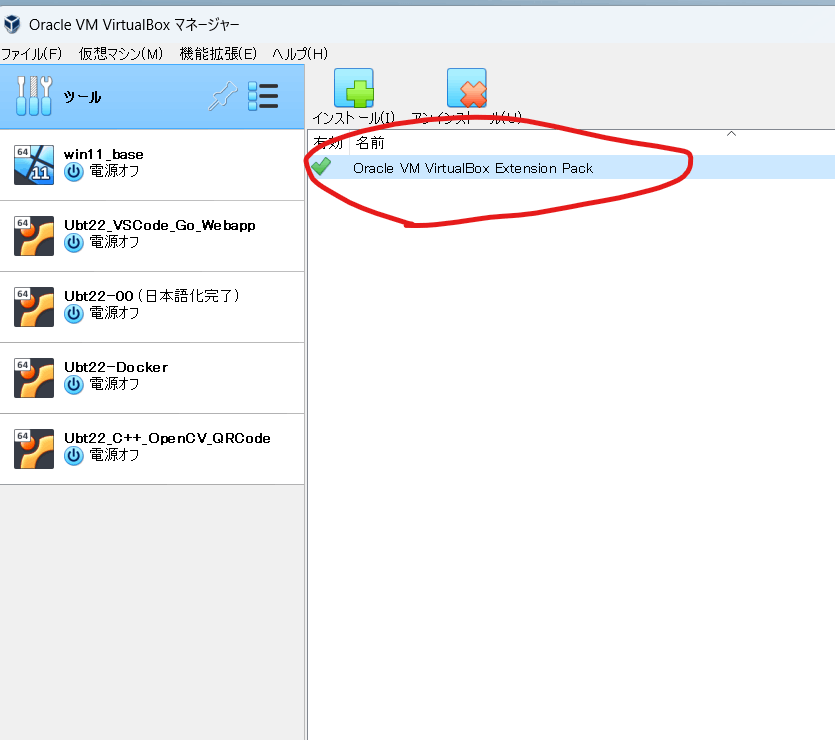Select the Ubt22_C++_OpenCV_QRCode machine name
Viewport: 835px width, 740px height.
click(167, 438)
